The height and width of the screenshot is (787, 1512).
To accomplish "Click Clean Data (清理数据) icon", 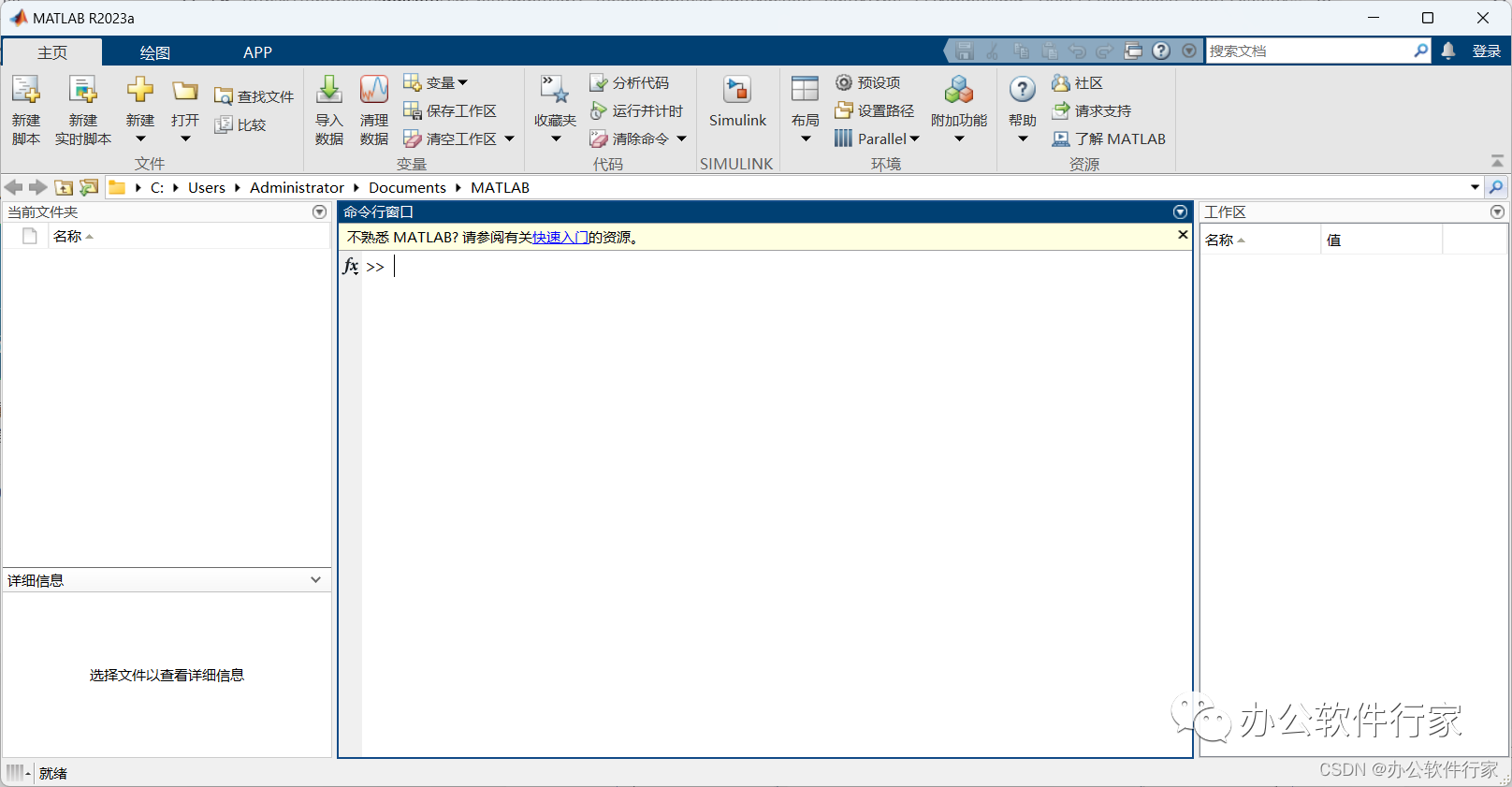I will point(374,90).
